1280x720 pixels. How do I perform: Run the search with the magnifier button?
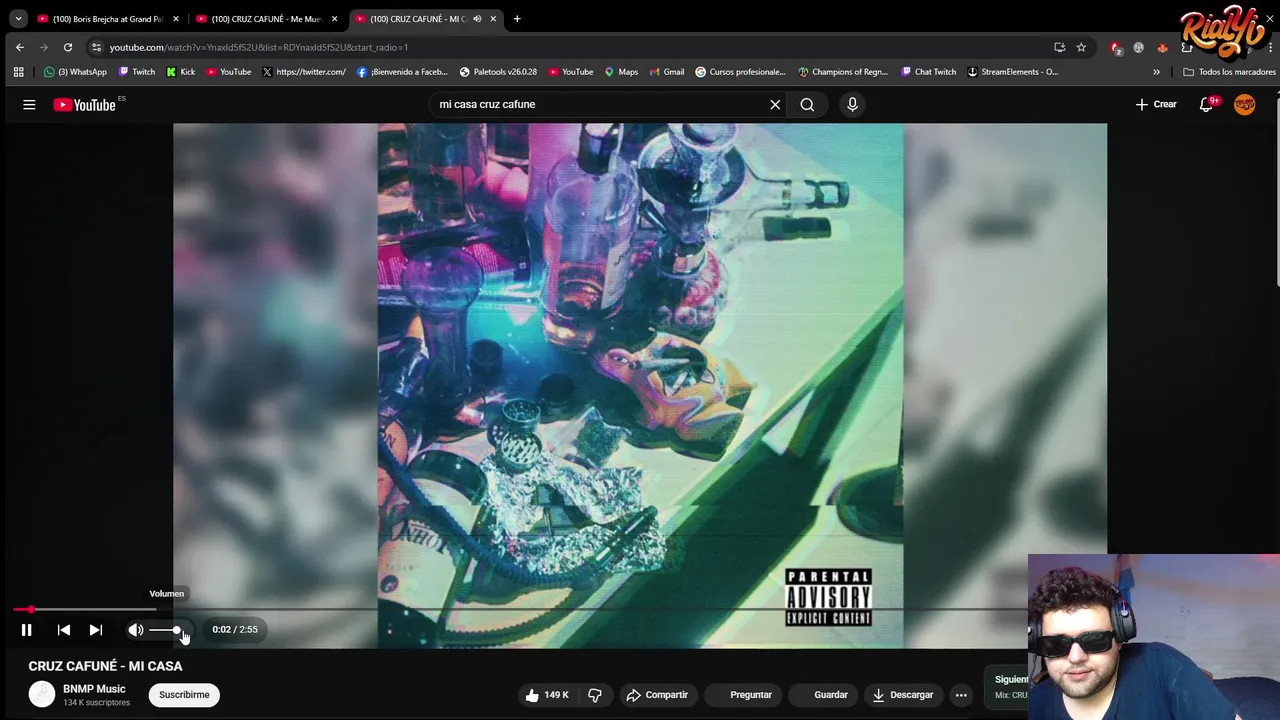tap(807, 104)
